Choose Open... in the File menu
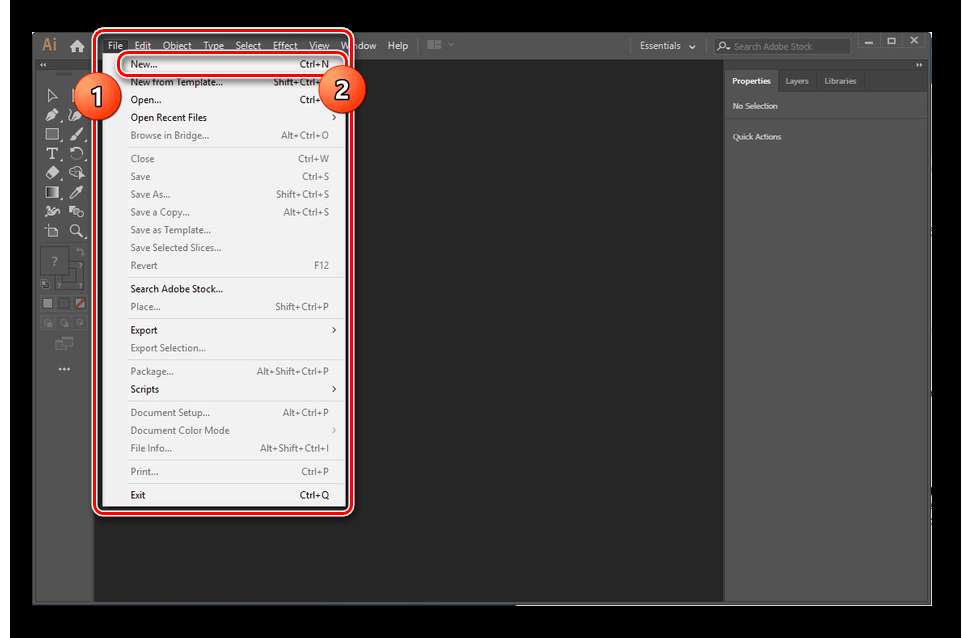 pyautogui.click(x=224, y=100)
